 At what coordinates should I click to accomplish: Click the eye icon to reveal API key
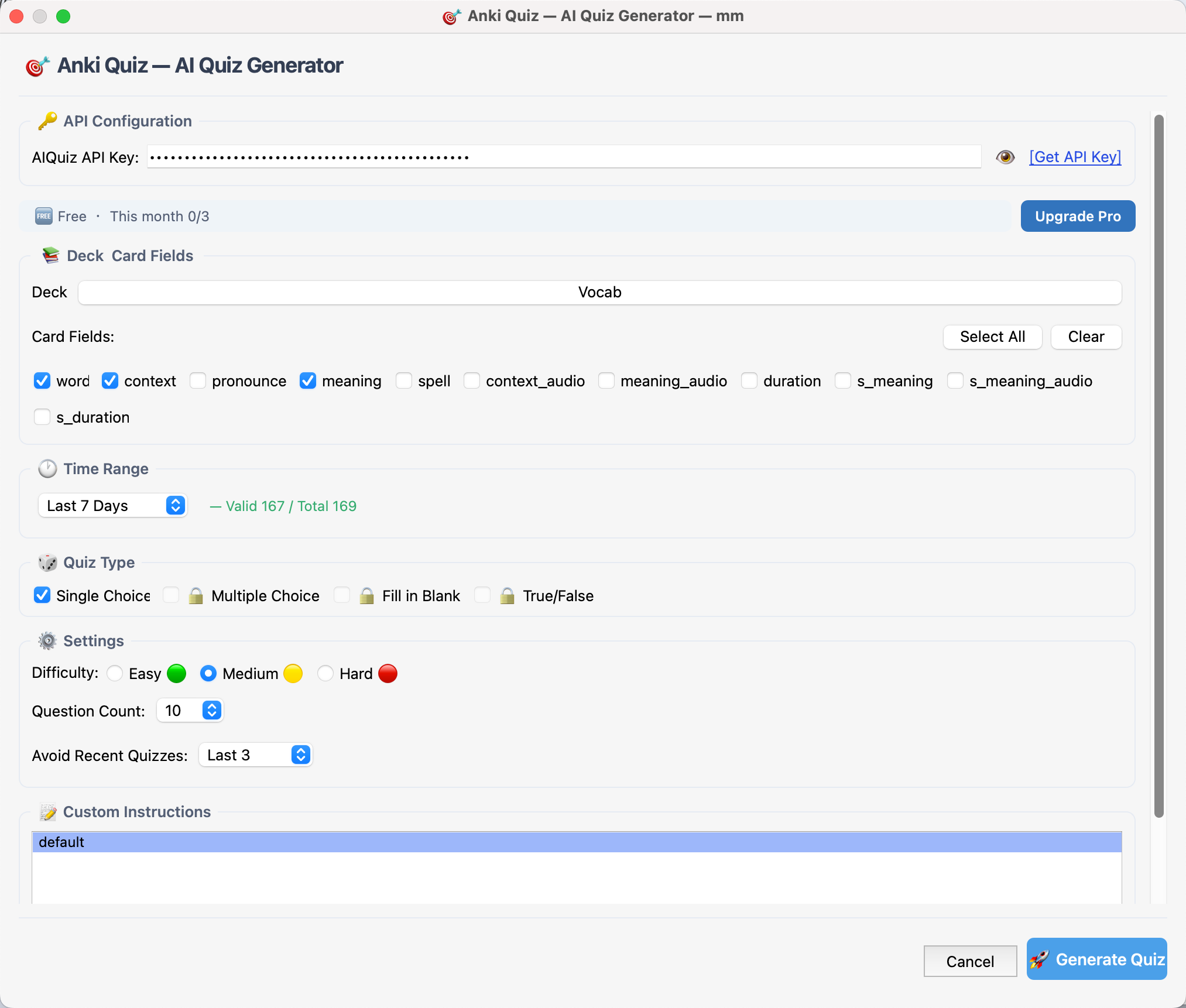[1005, 157]
